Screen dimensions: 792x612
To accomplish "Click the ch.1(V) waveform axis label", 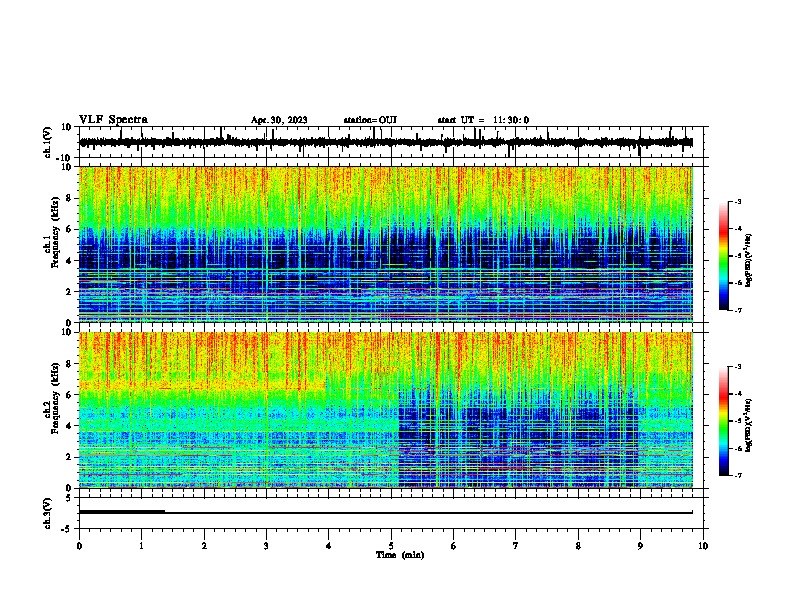I will (x=48, y=142).
